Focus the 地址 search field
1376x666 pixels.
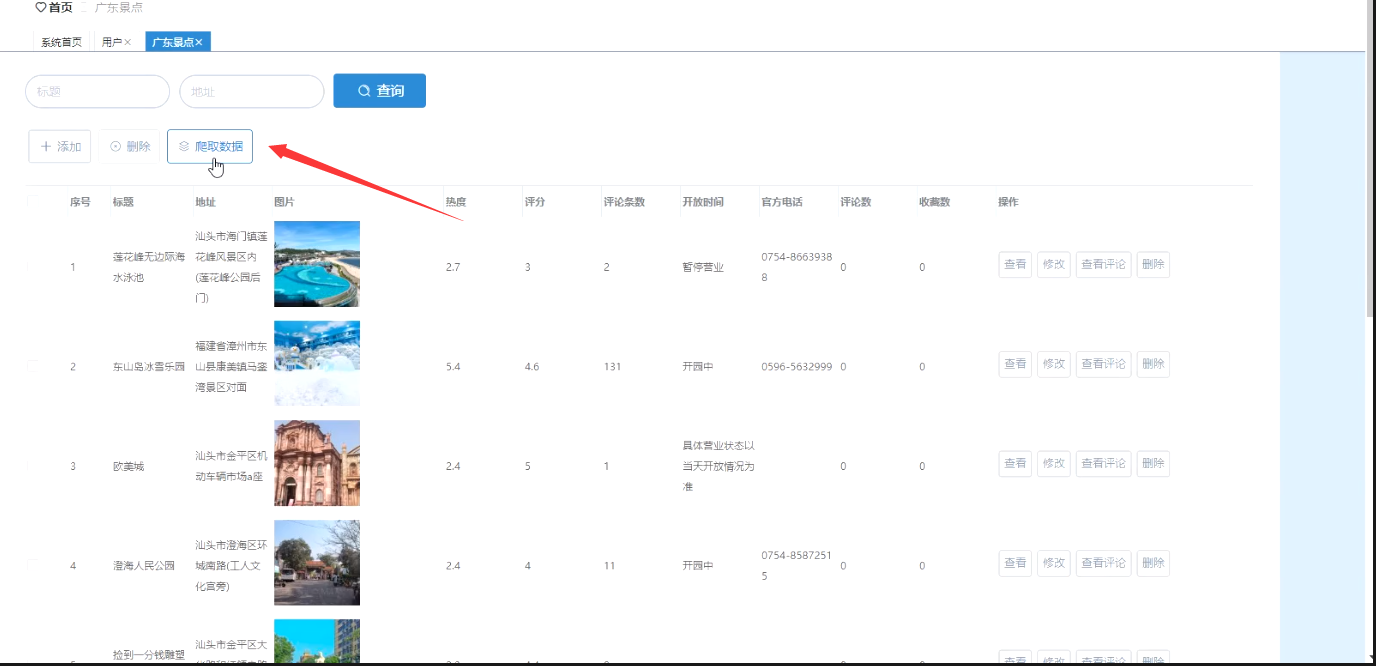(x=252, y=91)
